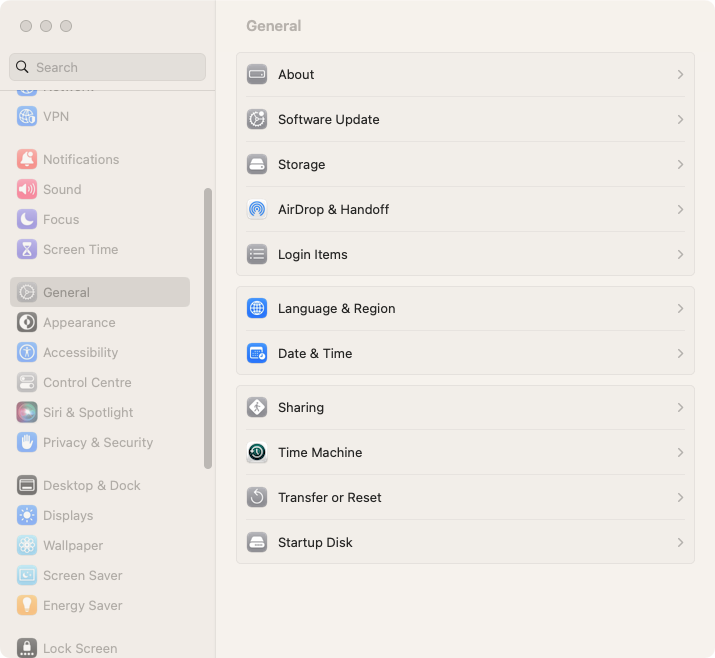Expand the Sharing row chevron
Screen dimensions: 715x658
[x=680, y=407]
